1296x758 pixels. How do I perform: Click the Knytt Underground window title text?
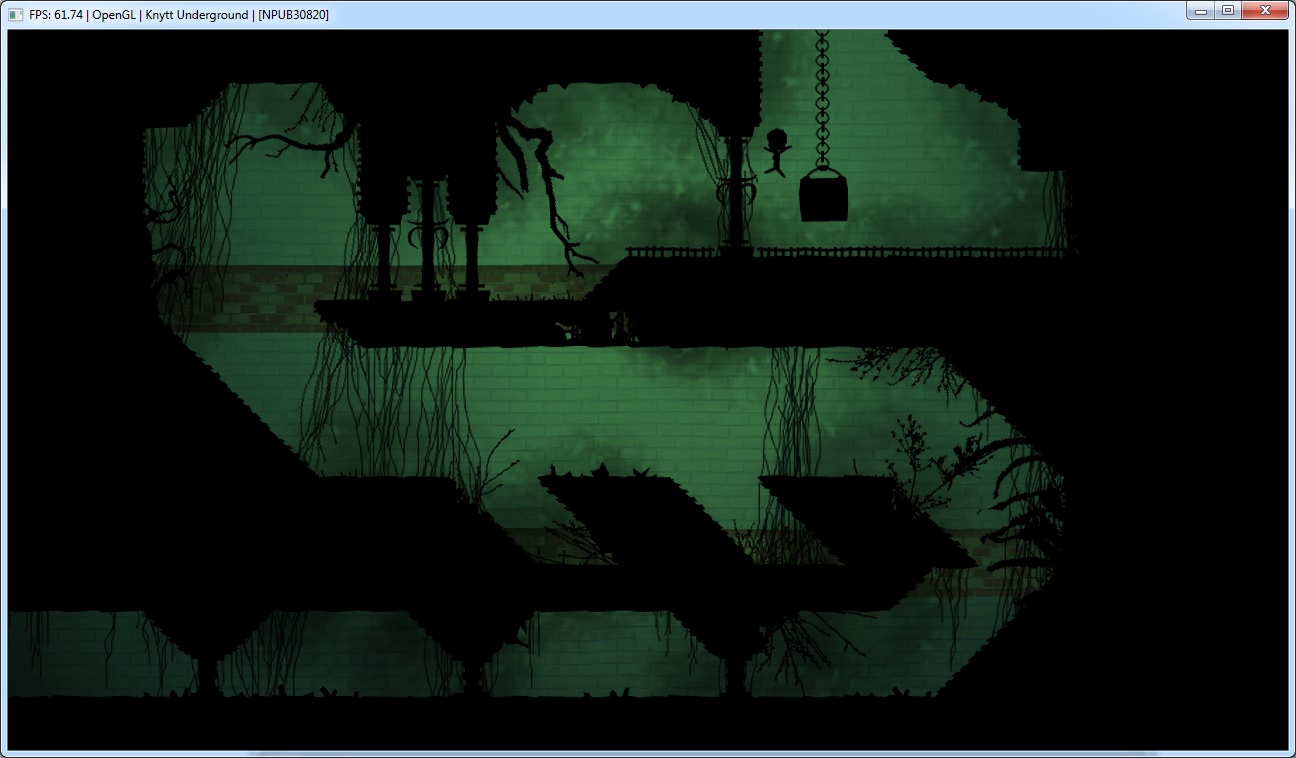point(179,15)
